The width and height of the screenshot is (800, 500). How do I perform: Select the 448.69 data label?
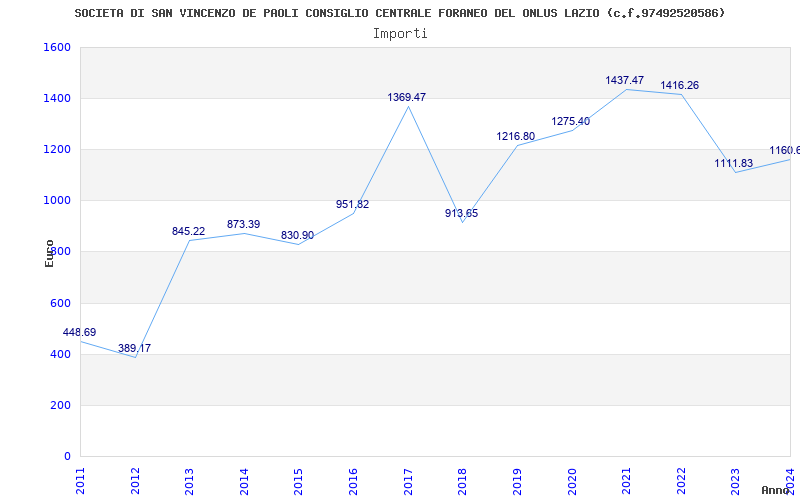(x=80, y=332)
